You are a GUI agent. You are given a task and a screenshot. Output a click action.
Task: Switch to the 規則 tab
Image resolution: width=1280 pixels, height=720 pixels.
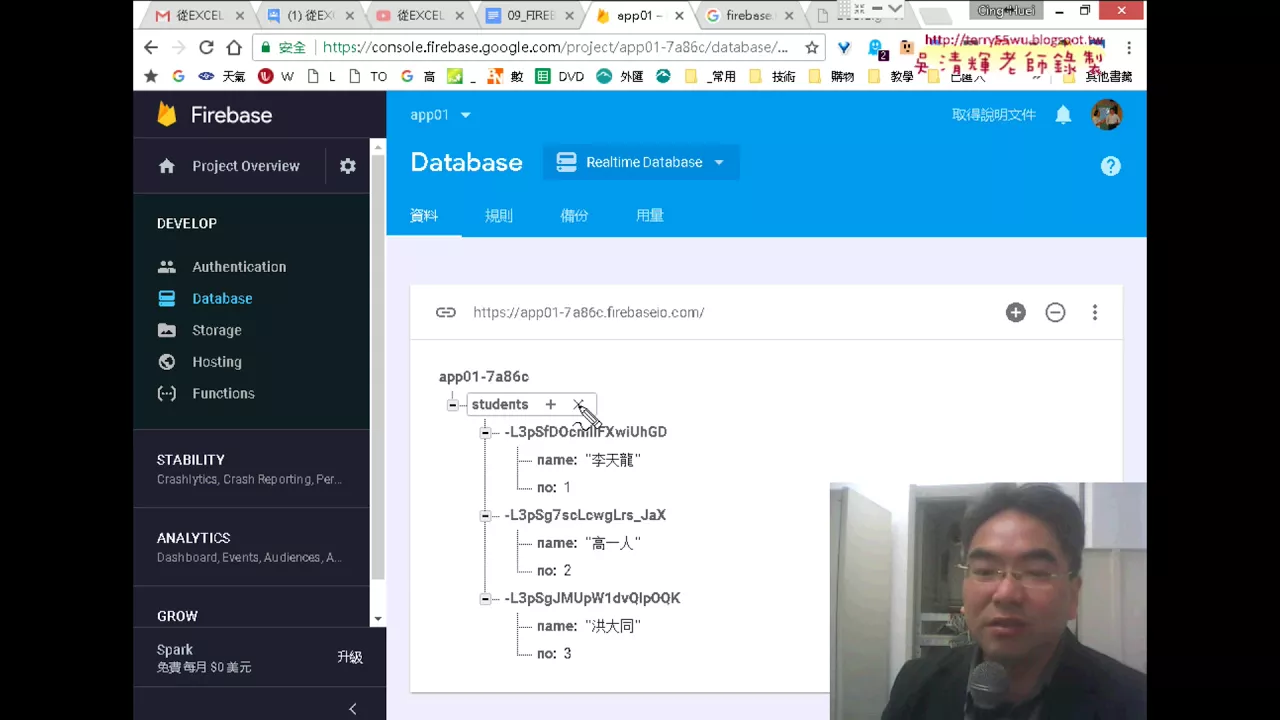click(499, 215)
